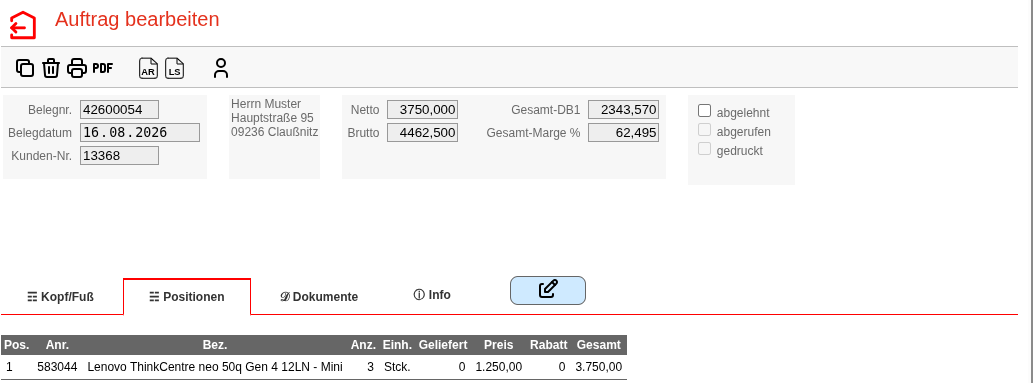Image resolution: width=1033 pixels, height=383 pixels.
Task: Click the Anz. column header
Action: tap(363, 345)
